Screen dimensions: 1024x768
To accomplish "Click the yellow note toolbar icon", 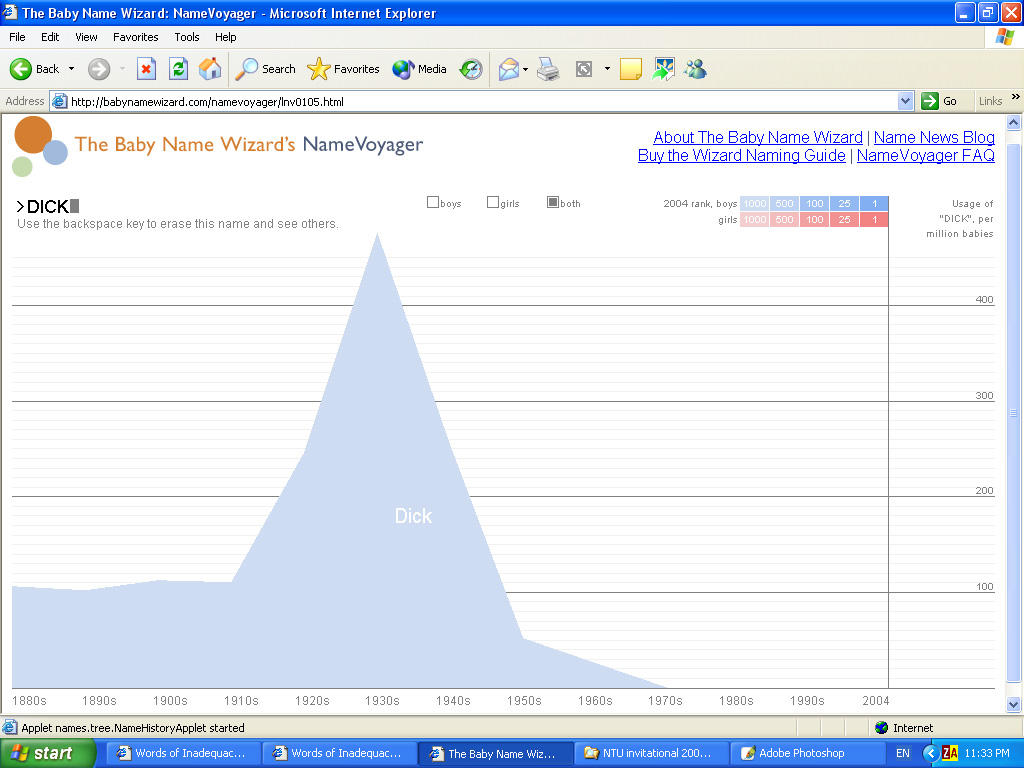I will (x=630, y=69).
